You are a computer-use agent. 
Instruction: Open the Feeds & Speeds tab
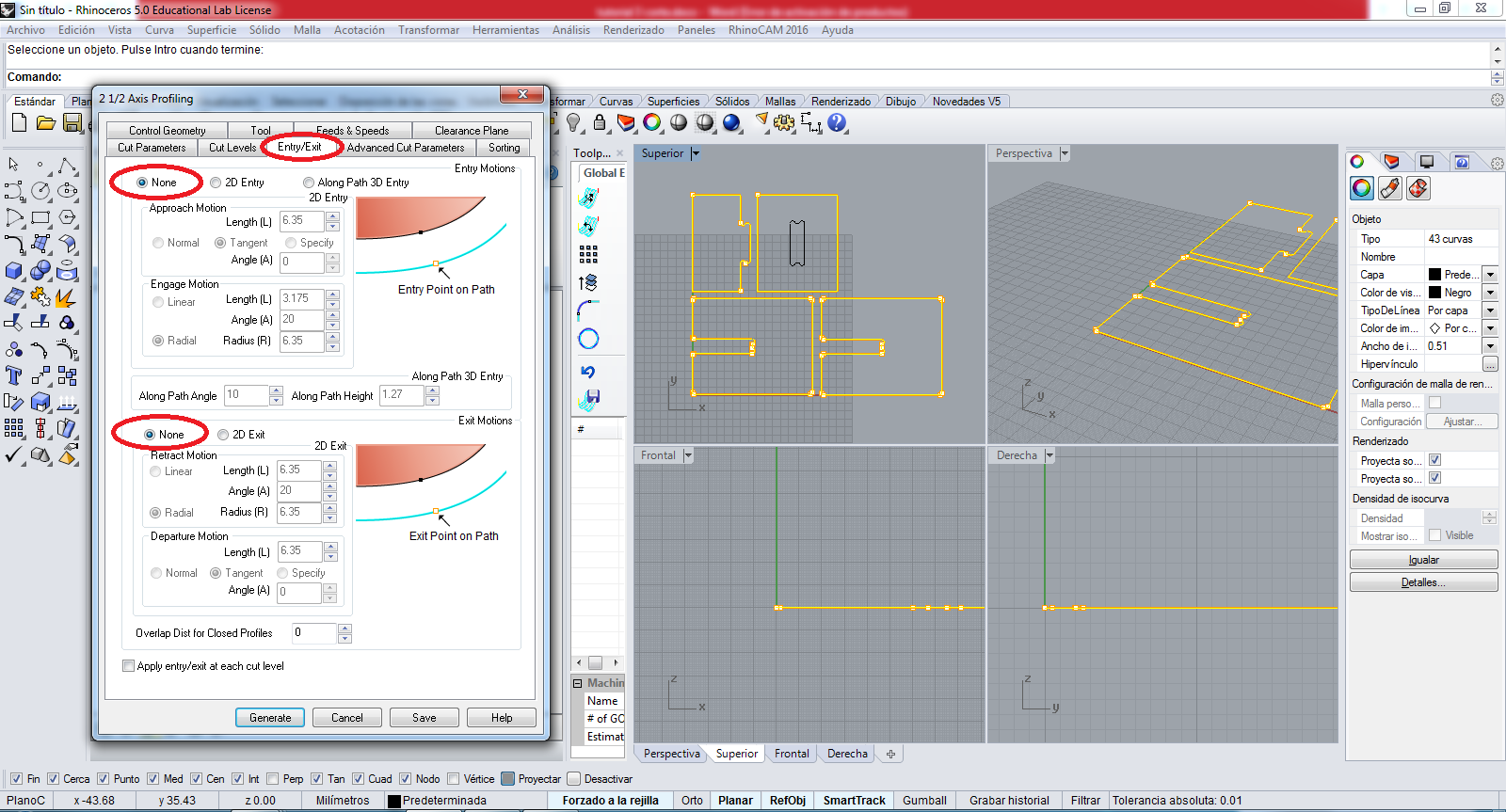click(x=352, y=131)
